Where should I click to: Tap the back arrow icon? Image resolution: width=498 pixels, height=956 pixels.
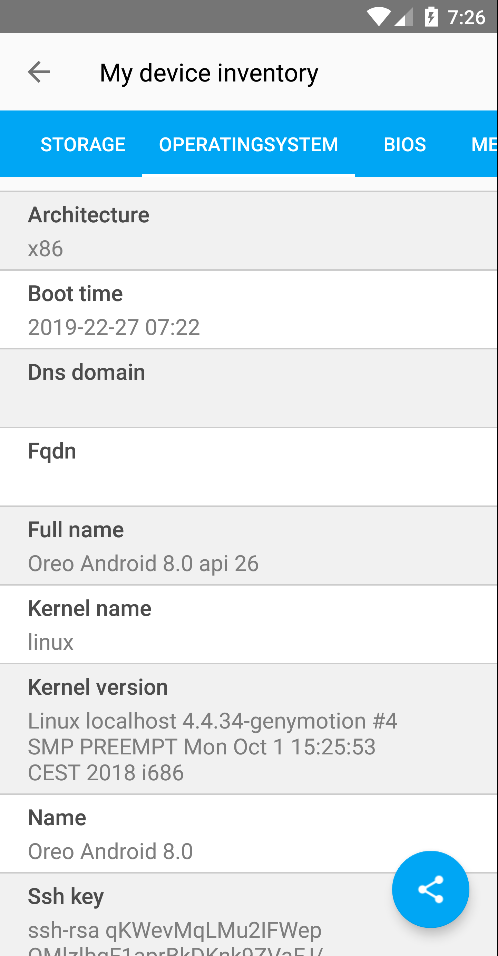pos(39,72)
